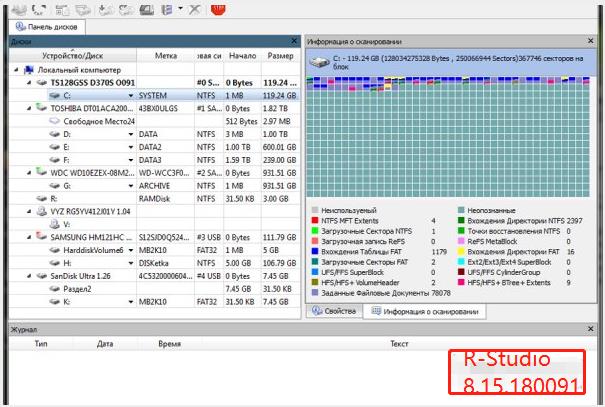This screenshot has height=407, width=605.
Task: Click the Размер column header
Action: click(281, 56)
